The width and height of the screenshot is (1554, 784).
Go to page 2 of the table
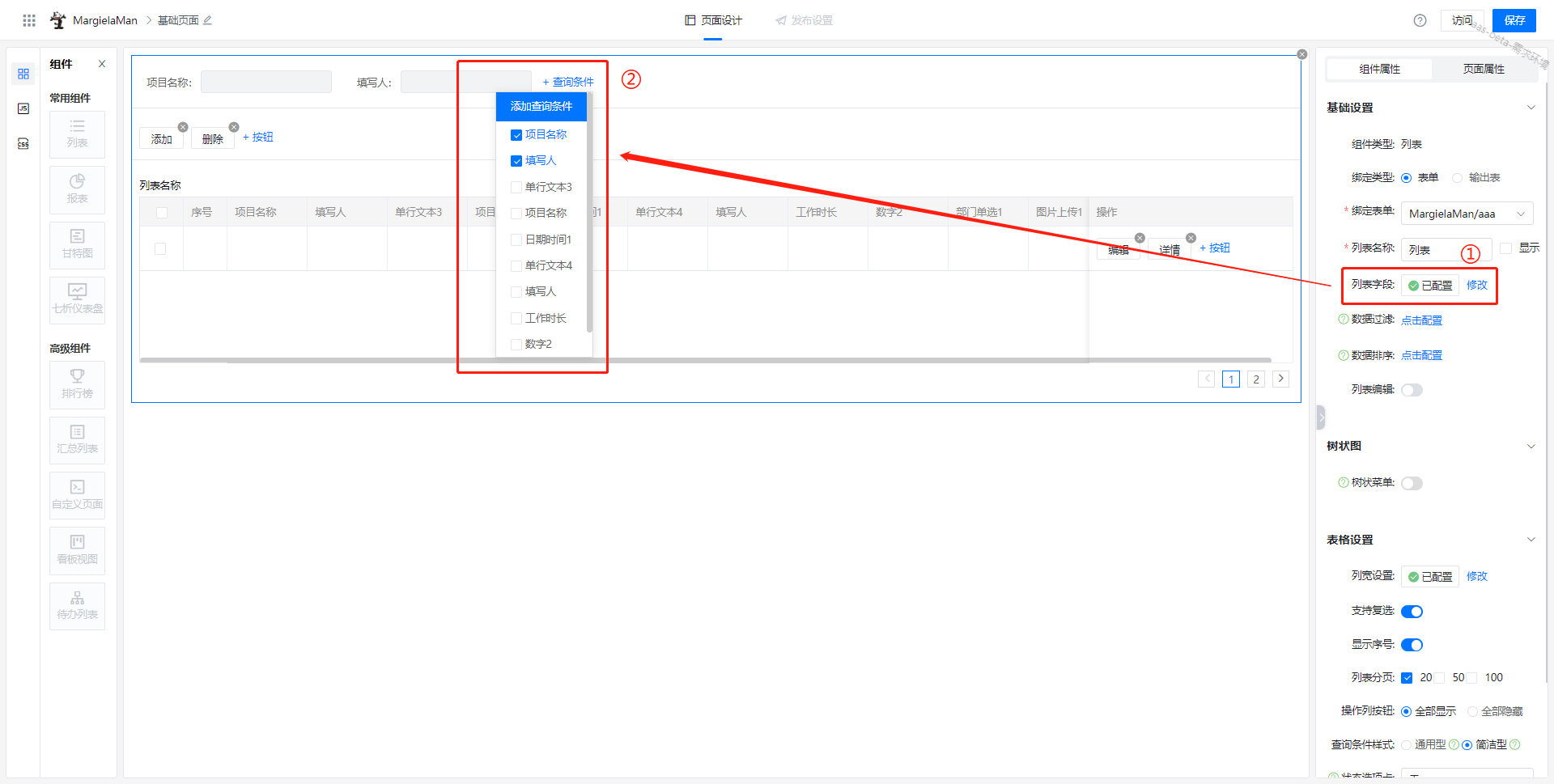1256,379
